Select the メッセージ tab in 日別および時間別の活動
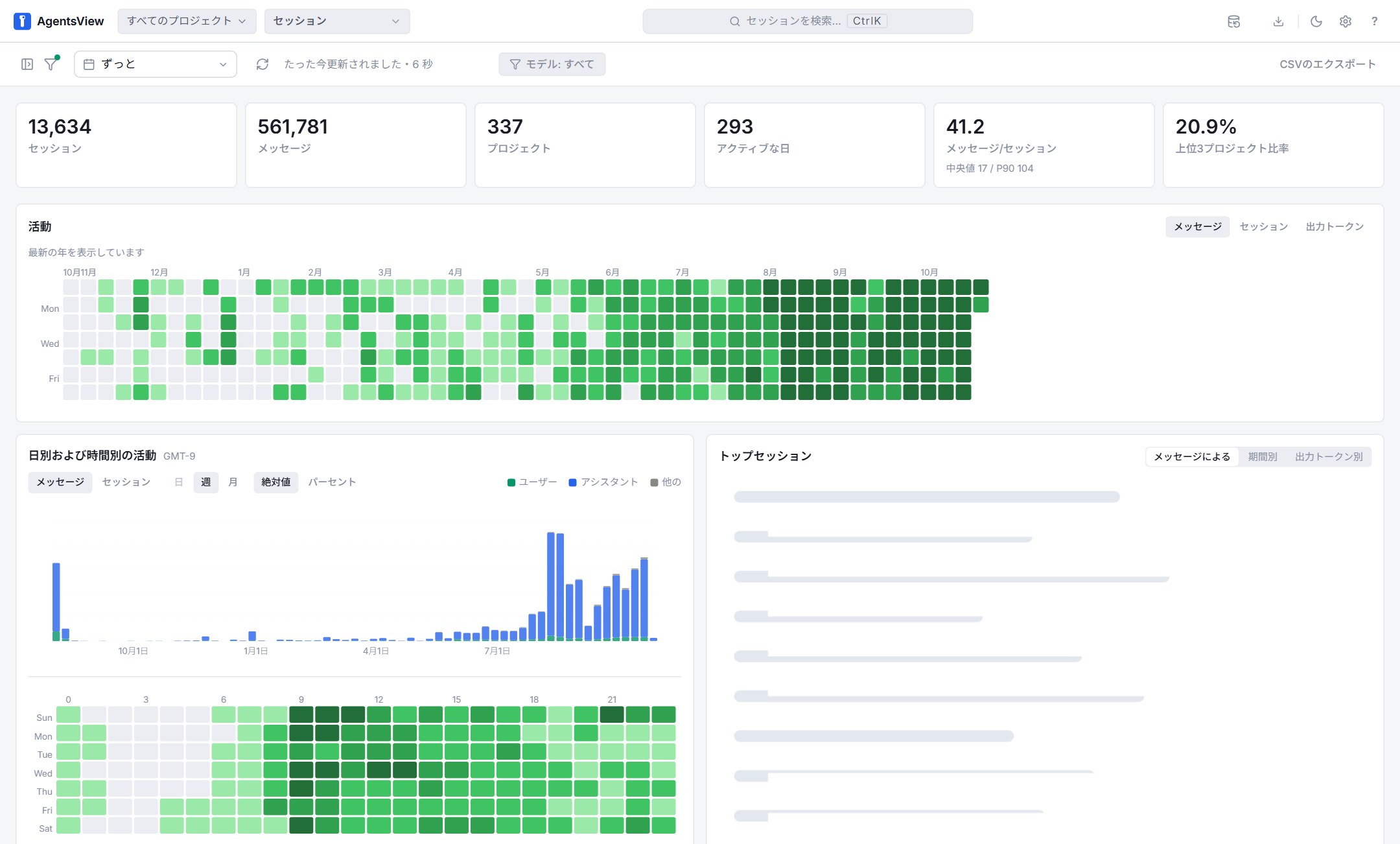 (x=60, y=482)
